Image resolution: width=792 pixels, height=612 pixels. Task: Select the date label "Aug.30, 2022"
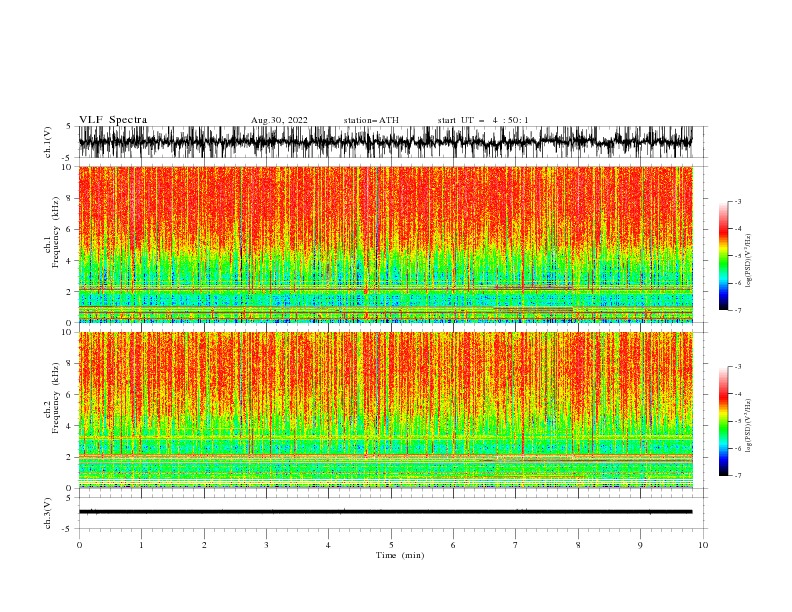(279, 120)
